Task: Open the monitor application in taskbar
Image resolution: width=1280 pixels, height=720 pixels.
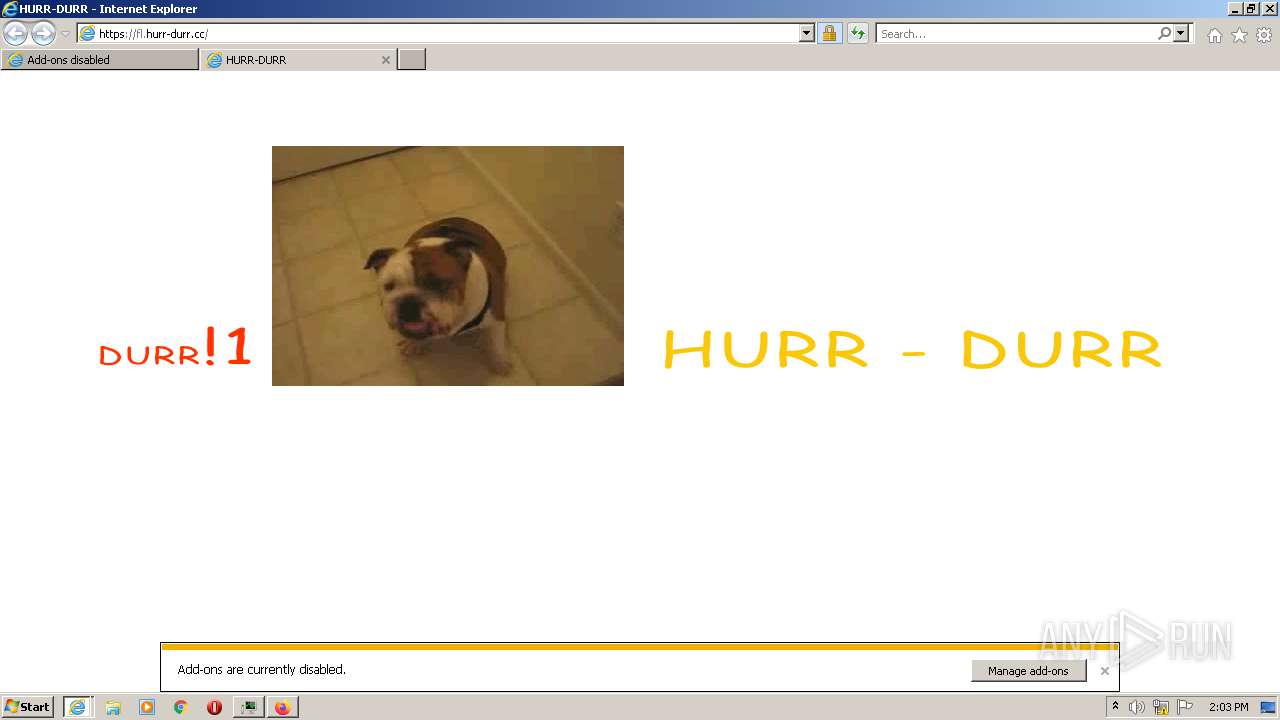Action: click(248, 707)
